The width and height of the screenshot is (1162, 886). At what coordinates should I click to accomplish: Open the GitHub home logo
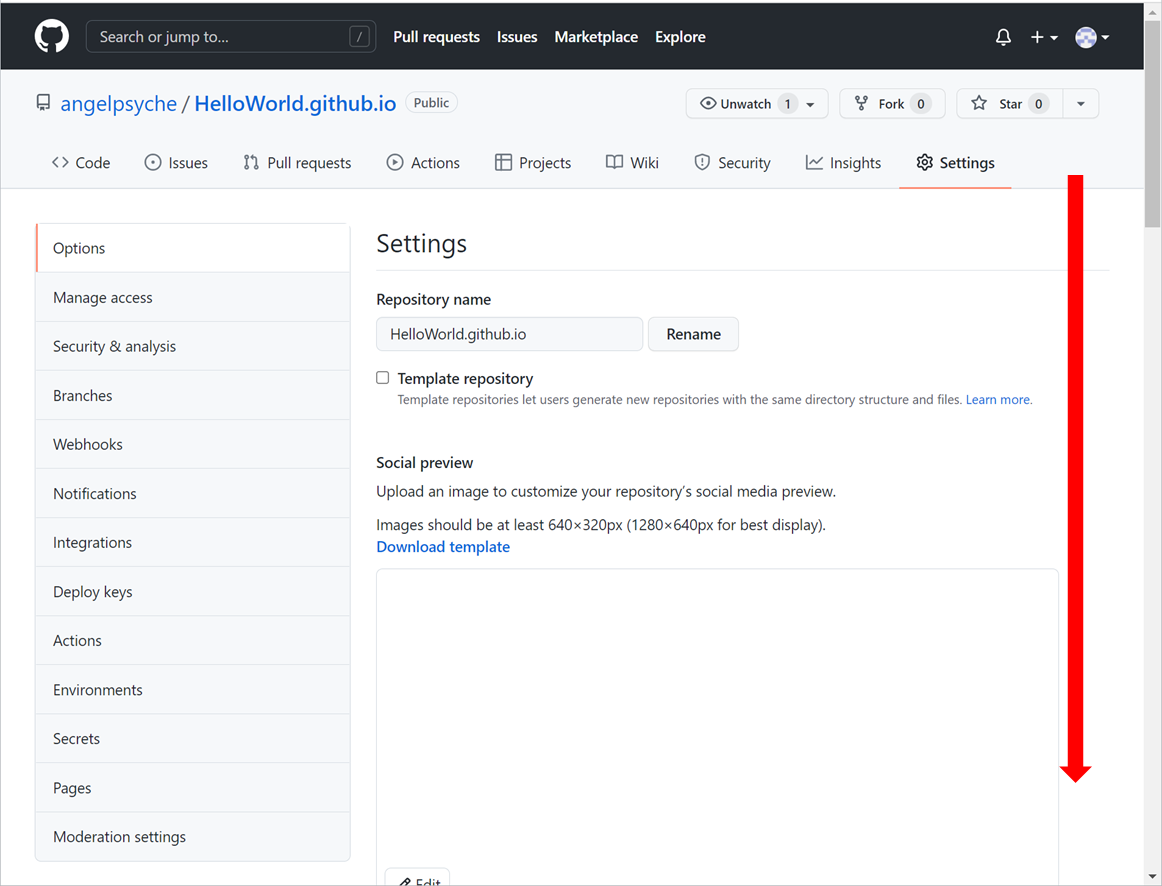coord(52,36)
